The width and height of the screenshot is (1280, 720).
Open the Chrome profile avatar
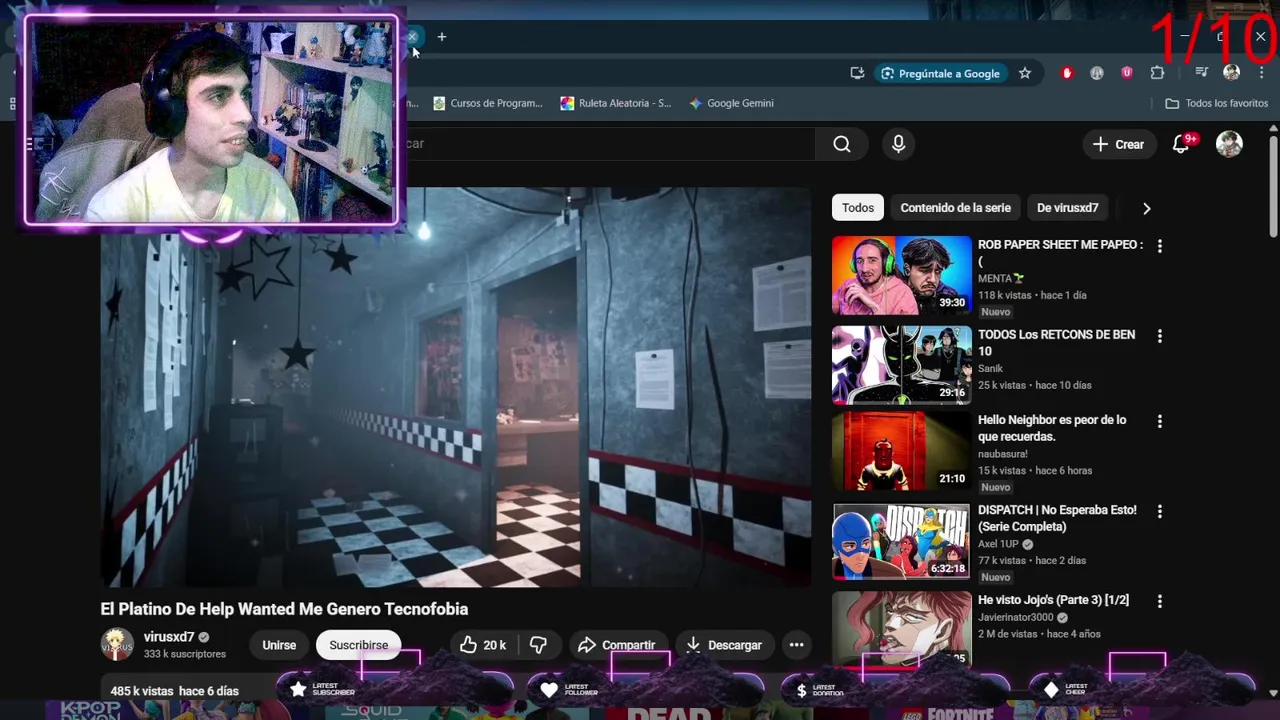click(1232, 73)
